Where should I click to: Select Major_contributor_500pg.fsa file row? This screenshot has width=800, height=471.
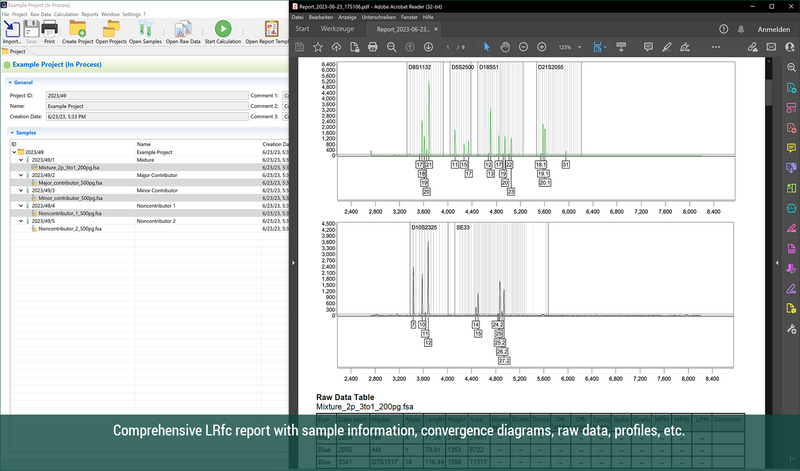tap(149, 183)
